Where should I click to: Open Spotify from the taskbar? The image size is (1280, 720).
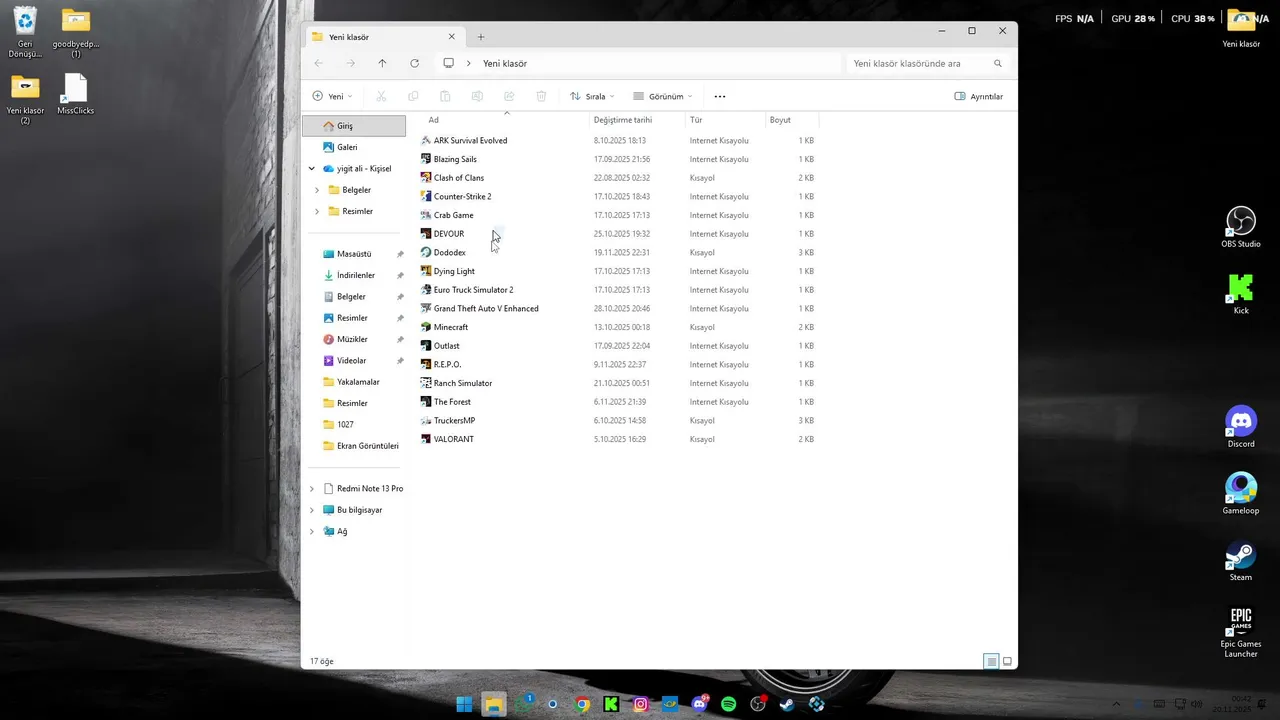[x=729, y=704]
